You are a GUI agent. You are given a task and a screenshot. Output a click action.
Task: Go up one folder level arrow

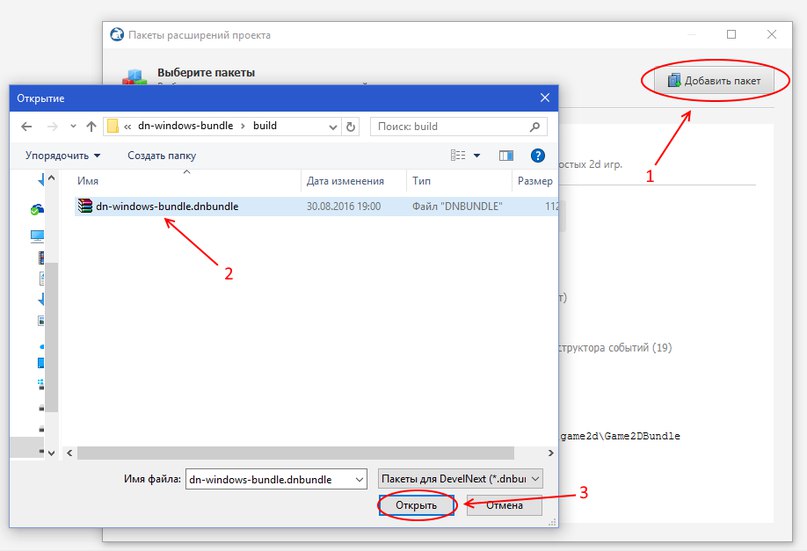pos(91,127)
